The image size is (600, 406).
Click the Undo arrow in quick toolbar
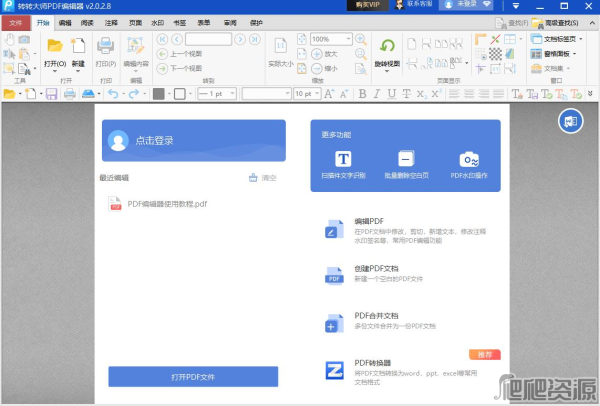[113, 94]
